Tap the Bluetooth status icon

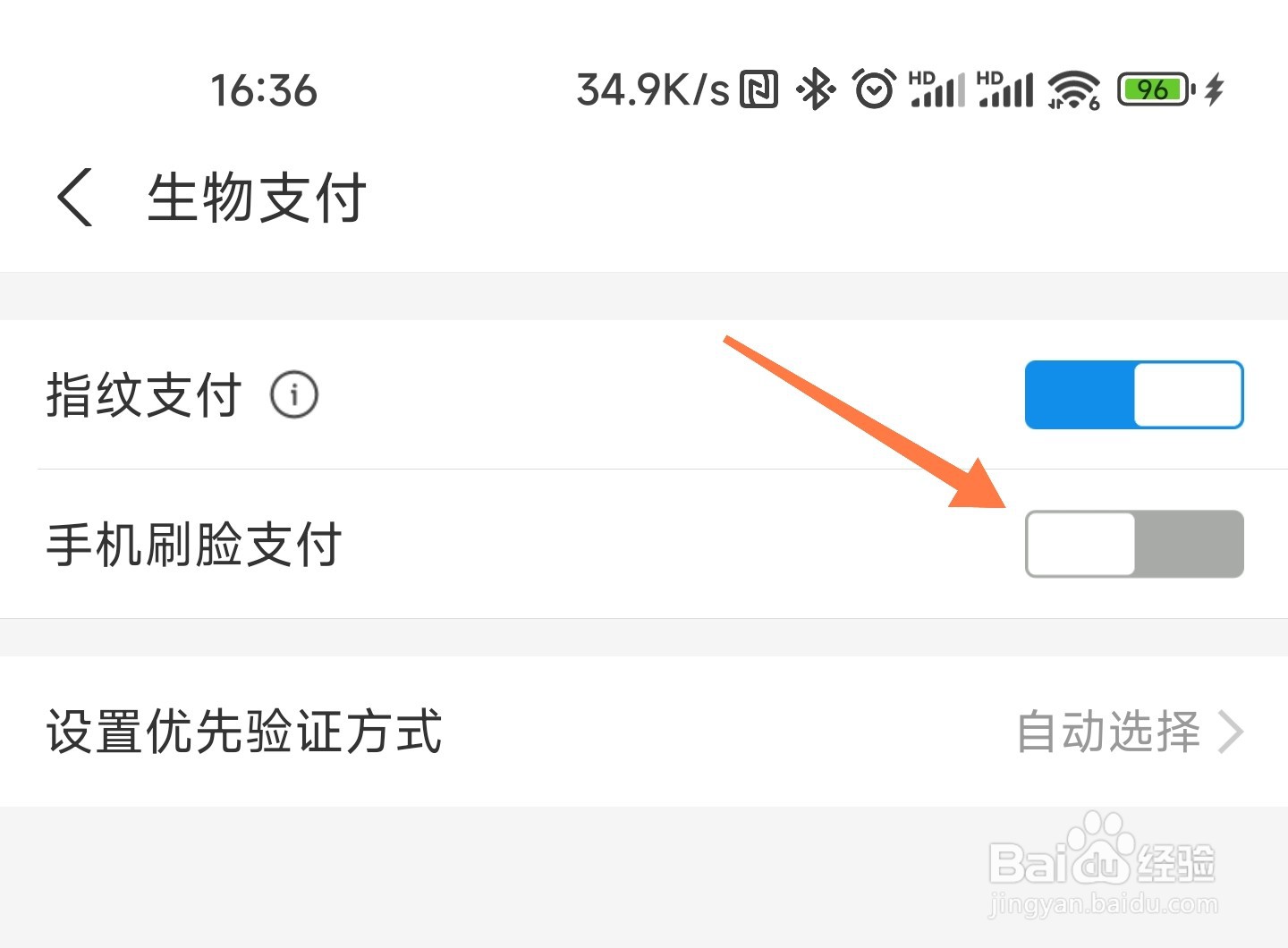(816, 89)
